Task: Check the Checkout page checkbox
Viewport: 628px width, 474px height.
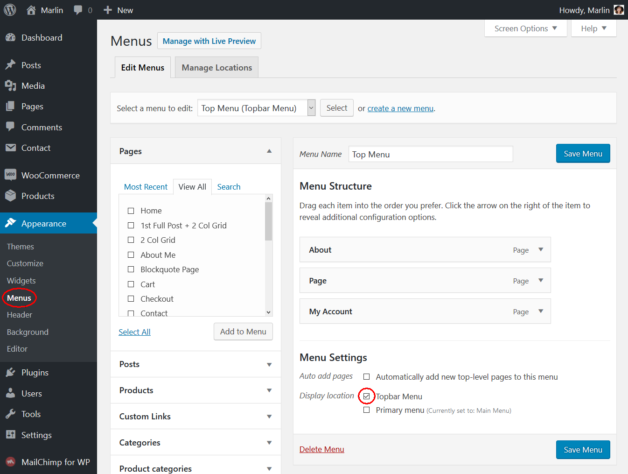Action: click(x=131, y=299)
